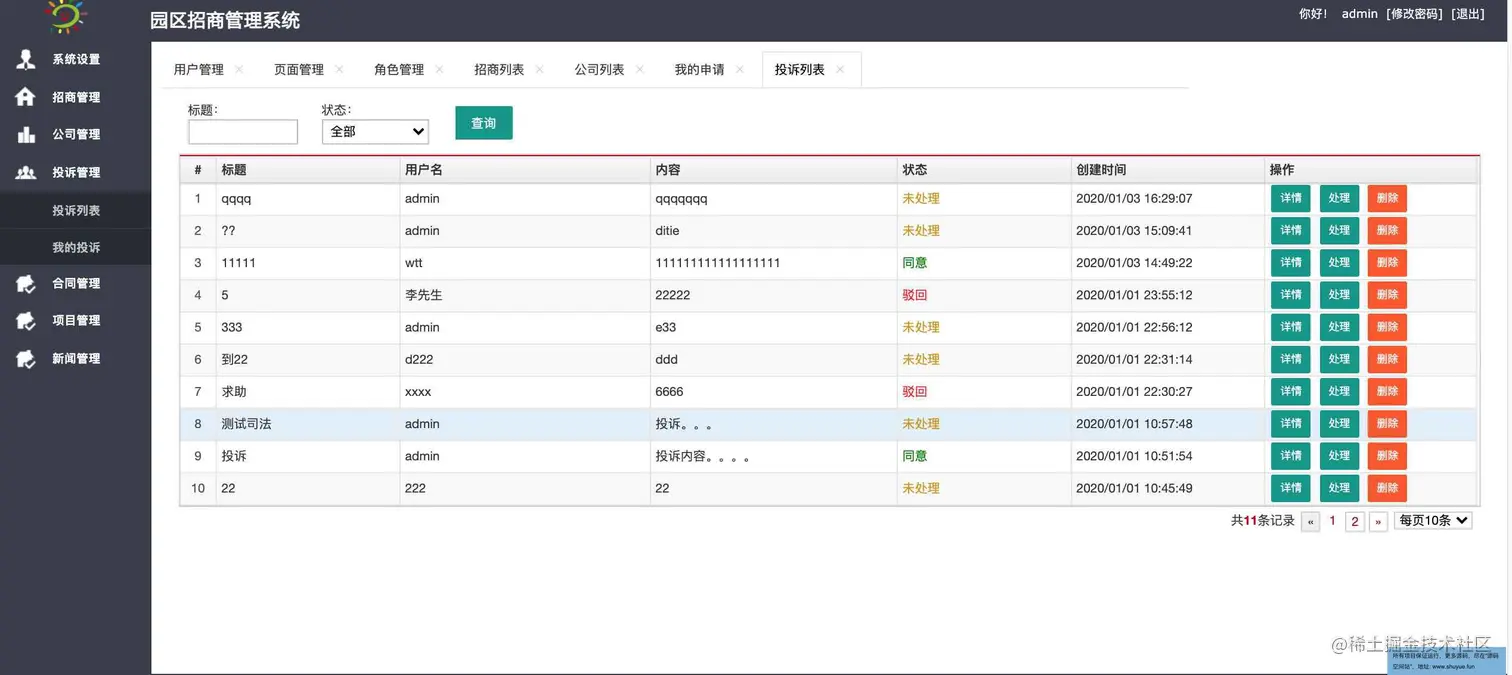Click the 项目管理 icon in sidebar
The width and height of the screenshot is (1512, 675).
point(26,321)
